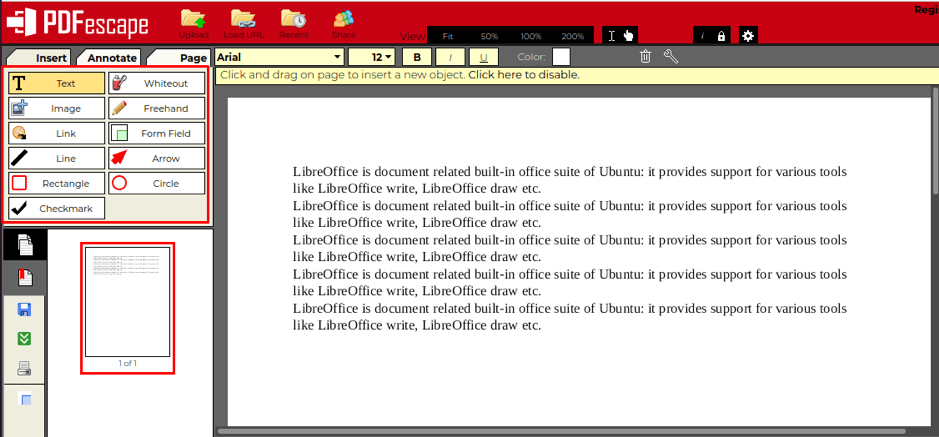939x437 pixels.
Task: Activate the hand pan tool
Action: coord(628,36)
